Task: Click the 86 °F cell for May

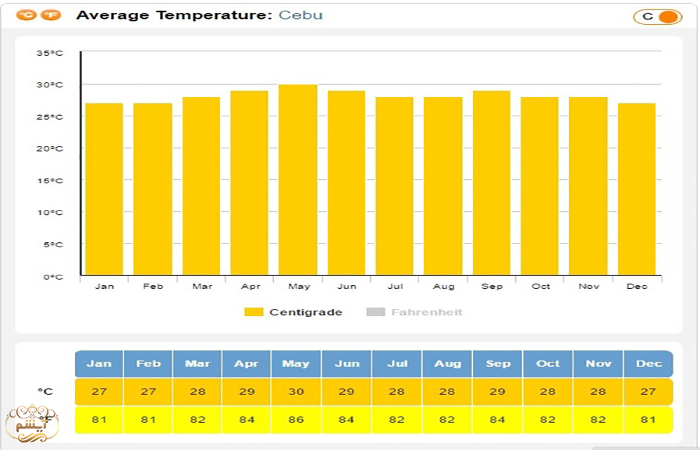Action: 296,419
